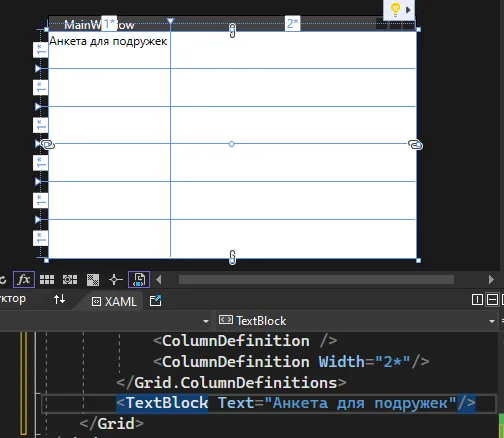The height and width of the screenshot is (438, 504).
Task: Toggle snapping to gridlines icon
Action: click(70, 280)
